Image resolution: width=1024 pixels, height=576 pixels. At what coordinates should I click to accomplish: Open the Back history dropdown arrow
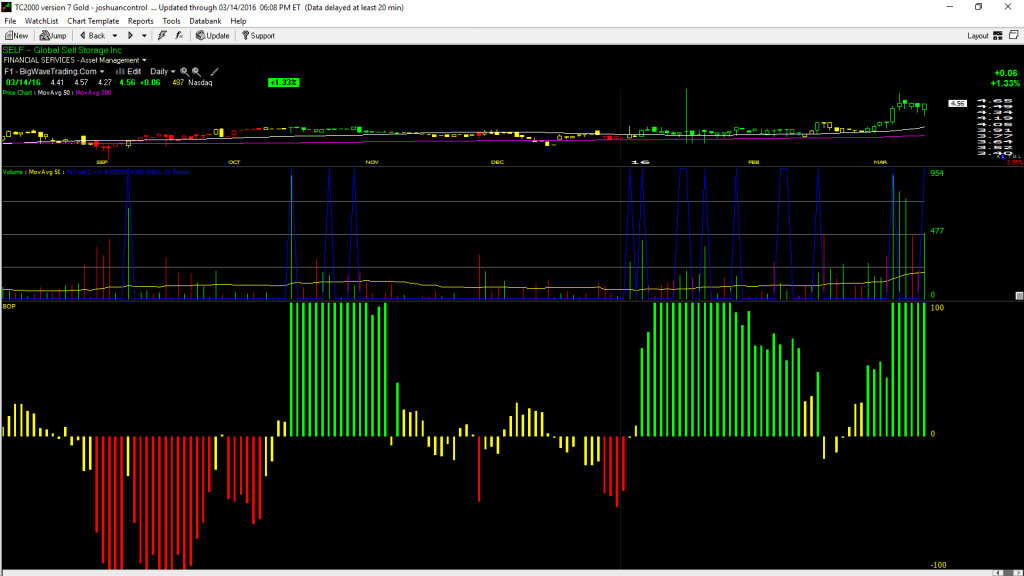[x=115, y=36]
